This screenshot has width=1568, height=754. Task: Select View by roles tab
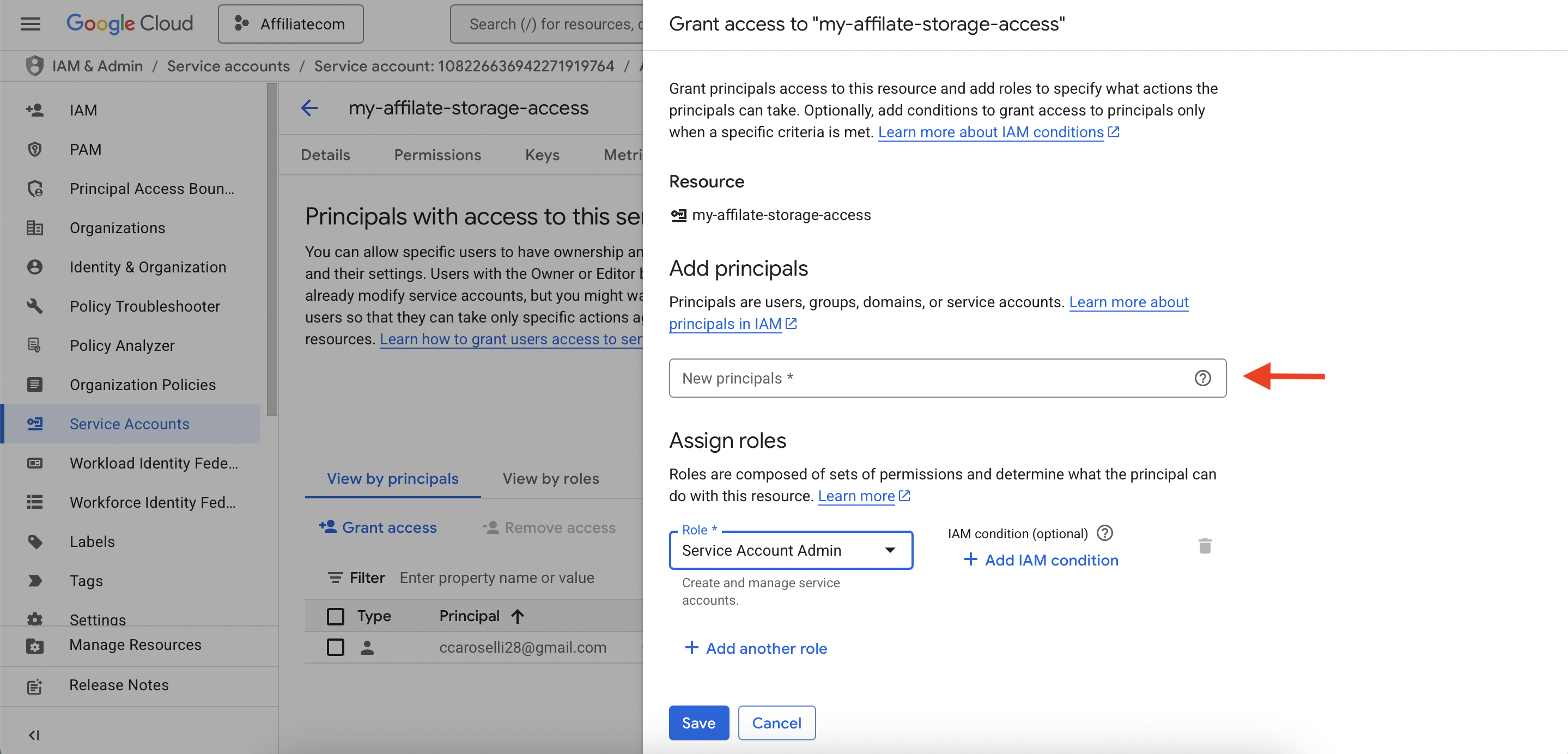(551, 478)
